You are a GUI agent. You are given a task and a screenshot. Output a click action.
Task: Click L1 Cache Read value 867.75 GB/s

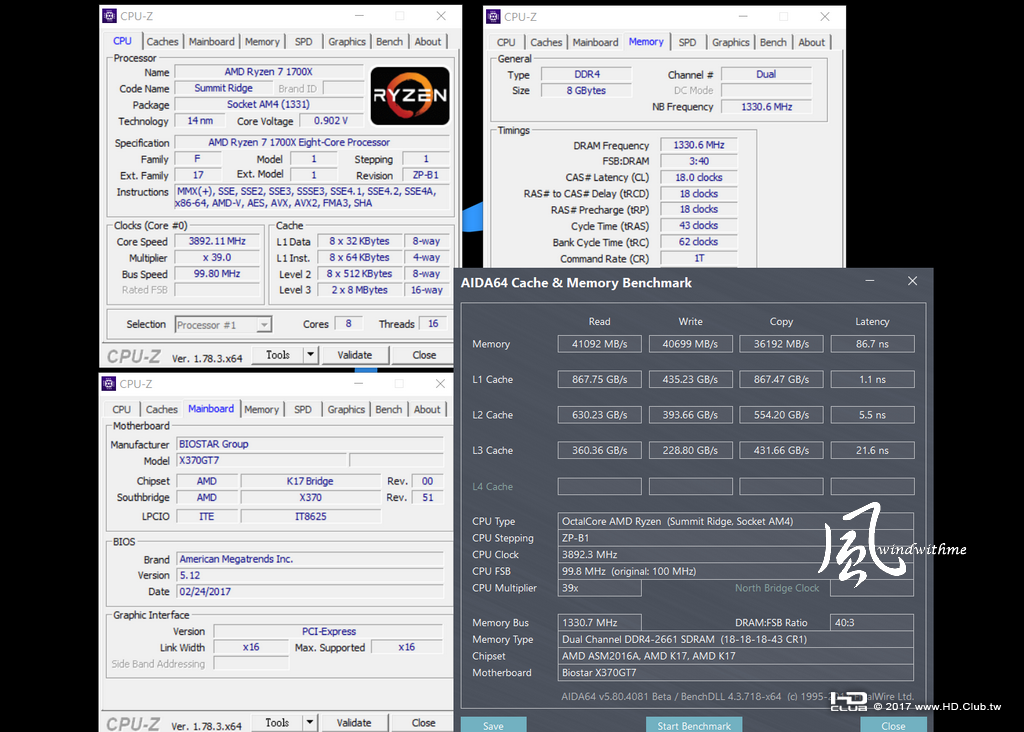point(600,379)
